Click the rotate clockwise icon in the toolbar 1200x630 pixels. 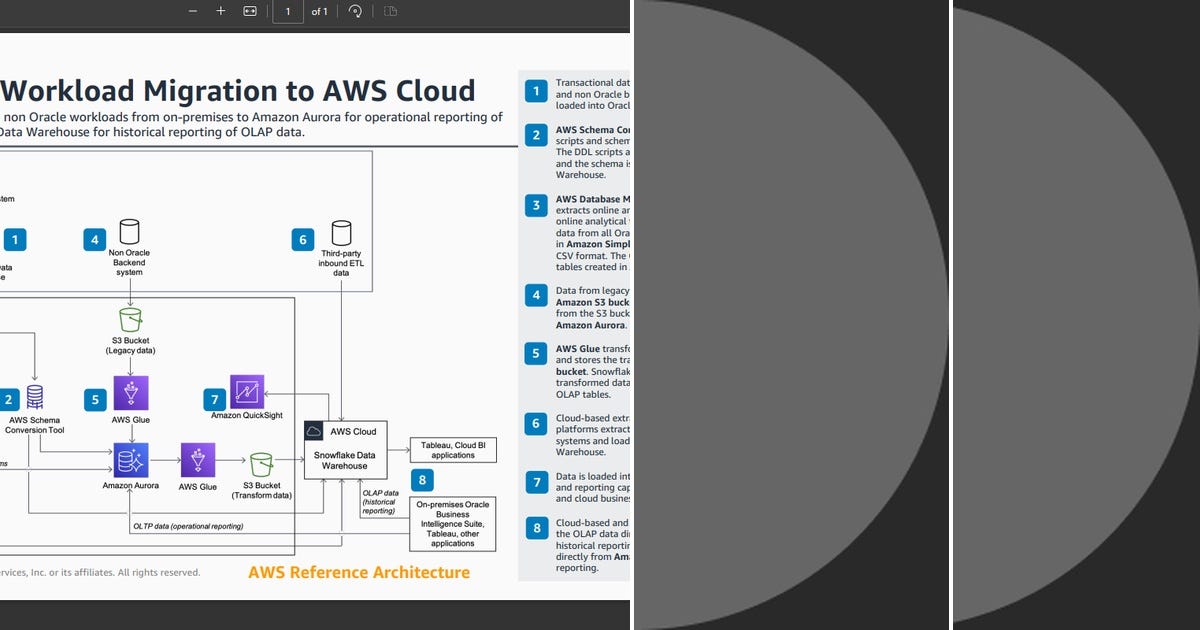pos(357,11)
